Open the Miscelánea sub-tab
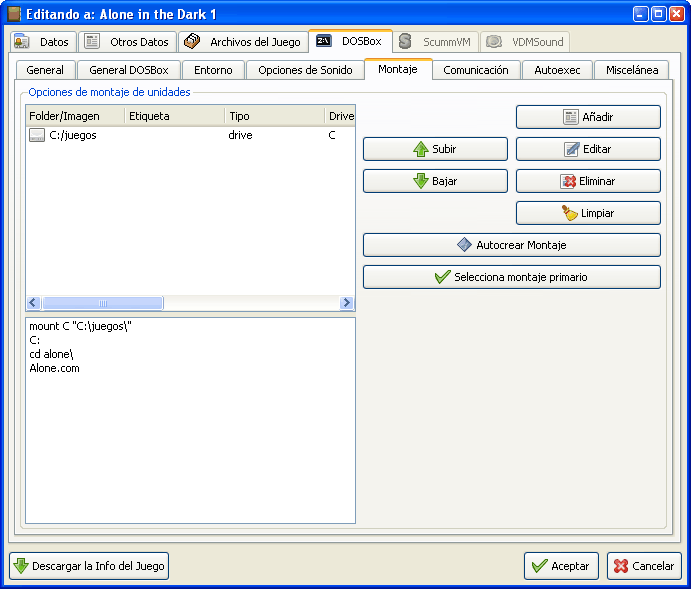 point(632,70)
